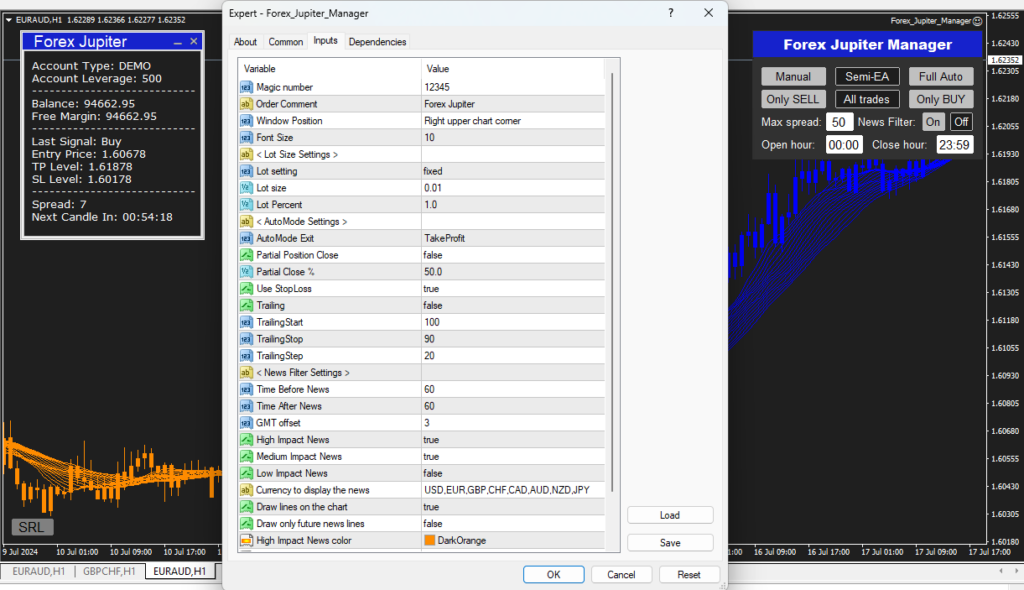Open Partial Position Close false value
This screenshot has width=1024, height=590.
[x=513, y=255]
